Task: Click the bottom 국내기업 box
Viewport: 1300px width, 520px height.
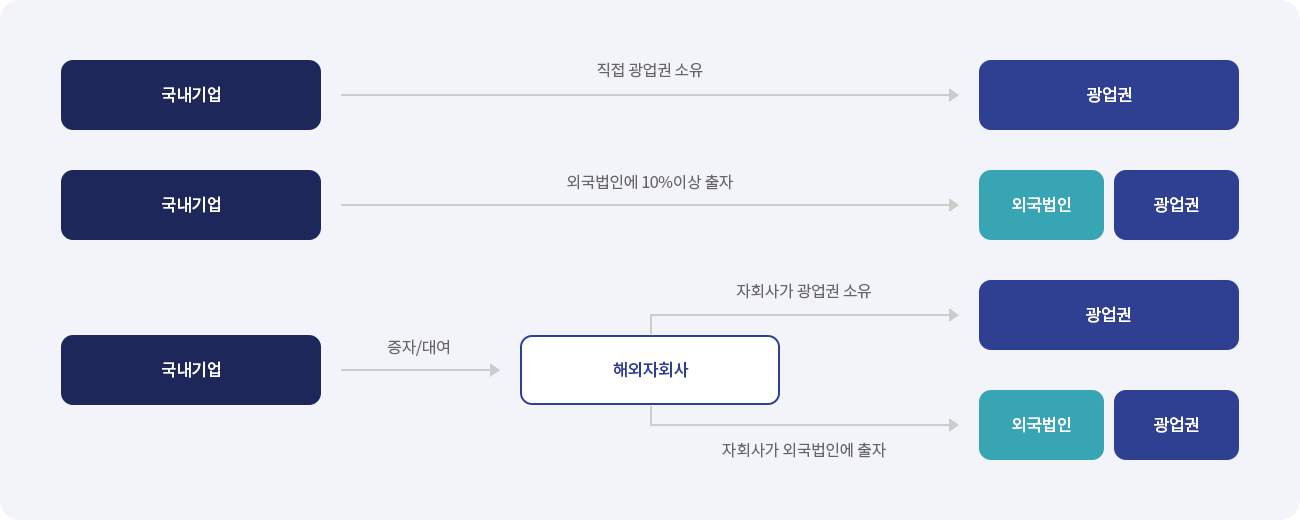Action: pyautogui.click(x=191, y=370)
